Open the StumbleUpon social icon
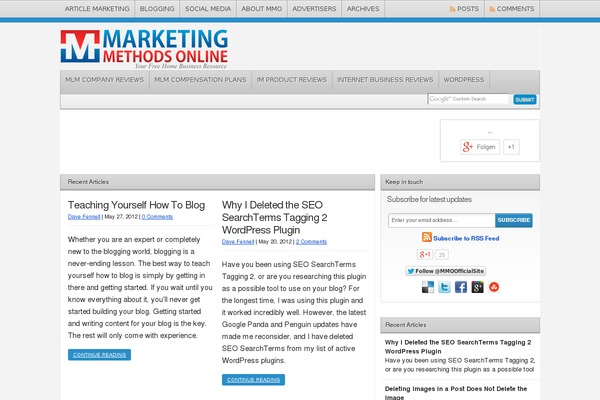600x400 pixels. (494, 287)
